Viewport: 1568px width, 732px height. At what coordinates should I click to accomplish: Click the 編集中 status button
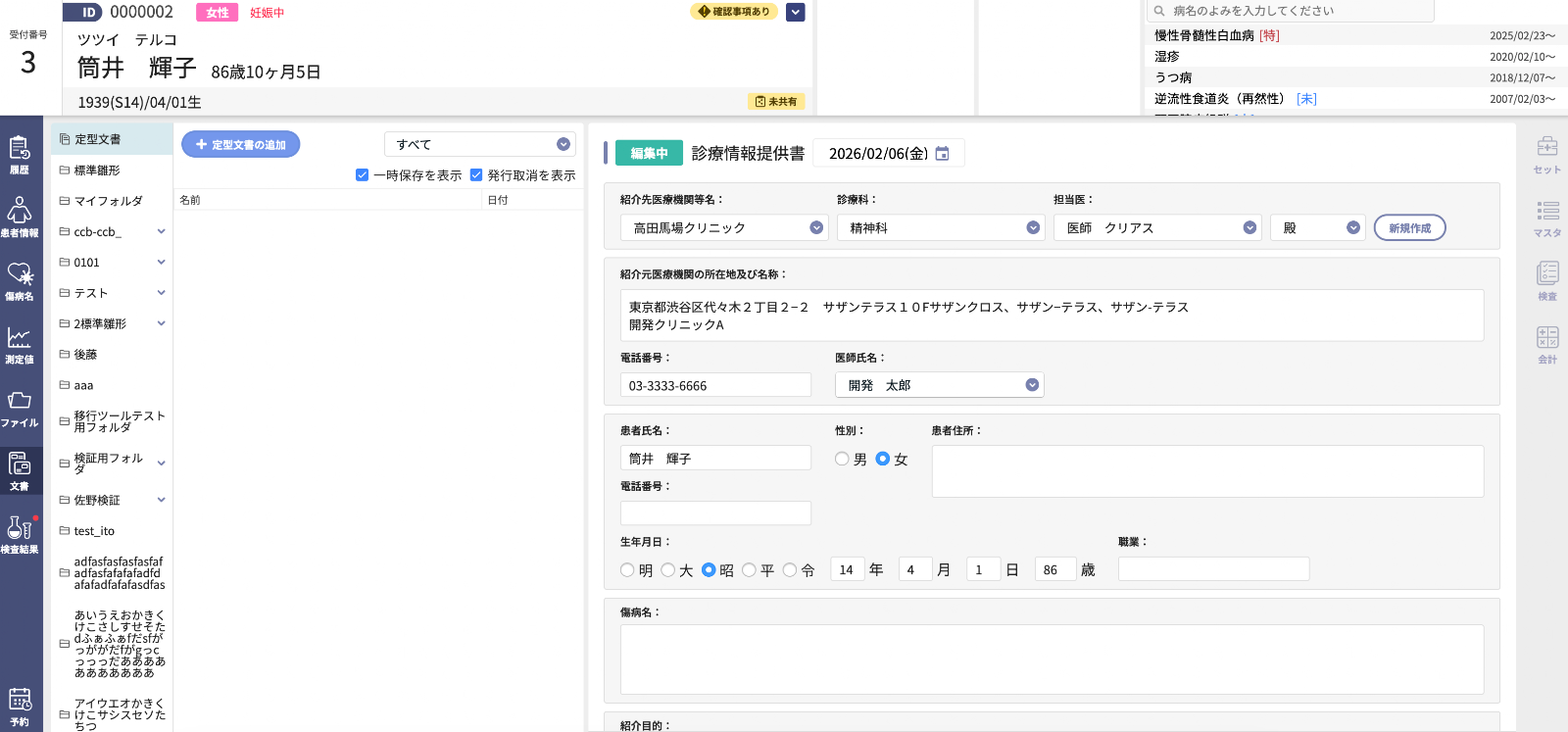[x=649, y=153]
